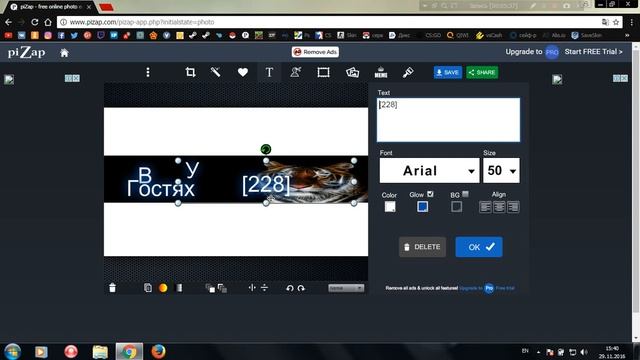Viewport: 640px width, 360px height.
Task: Click the green rotate handle on canvas
Action: click(266, 149)
